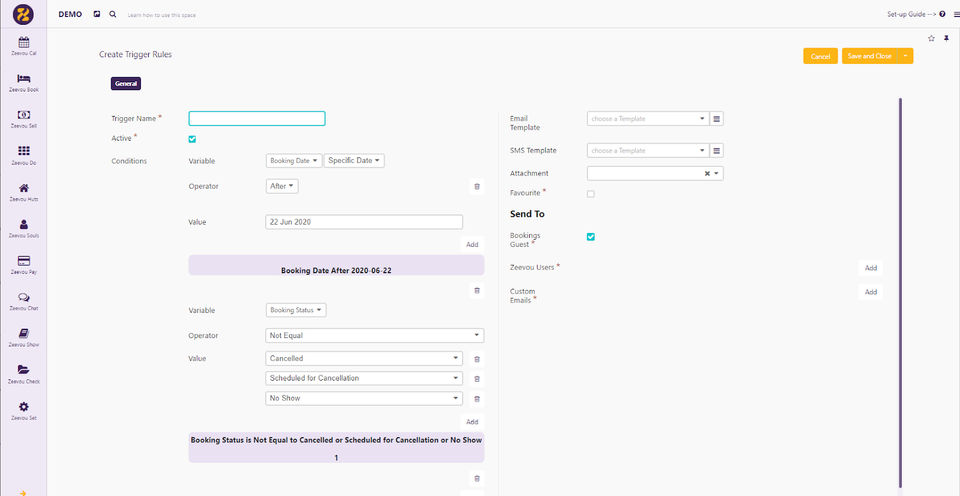
Task: Click the Trigger Name input field
Action: 257,119
